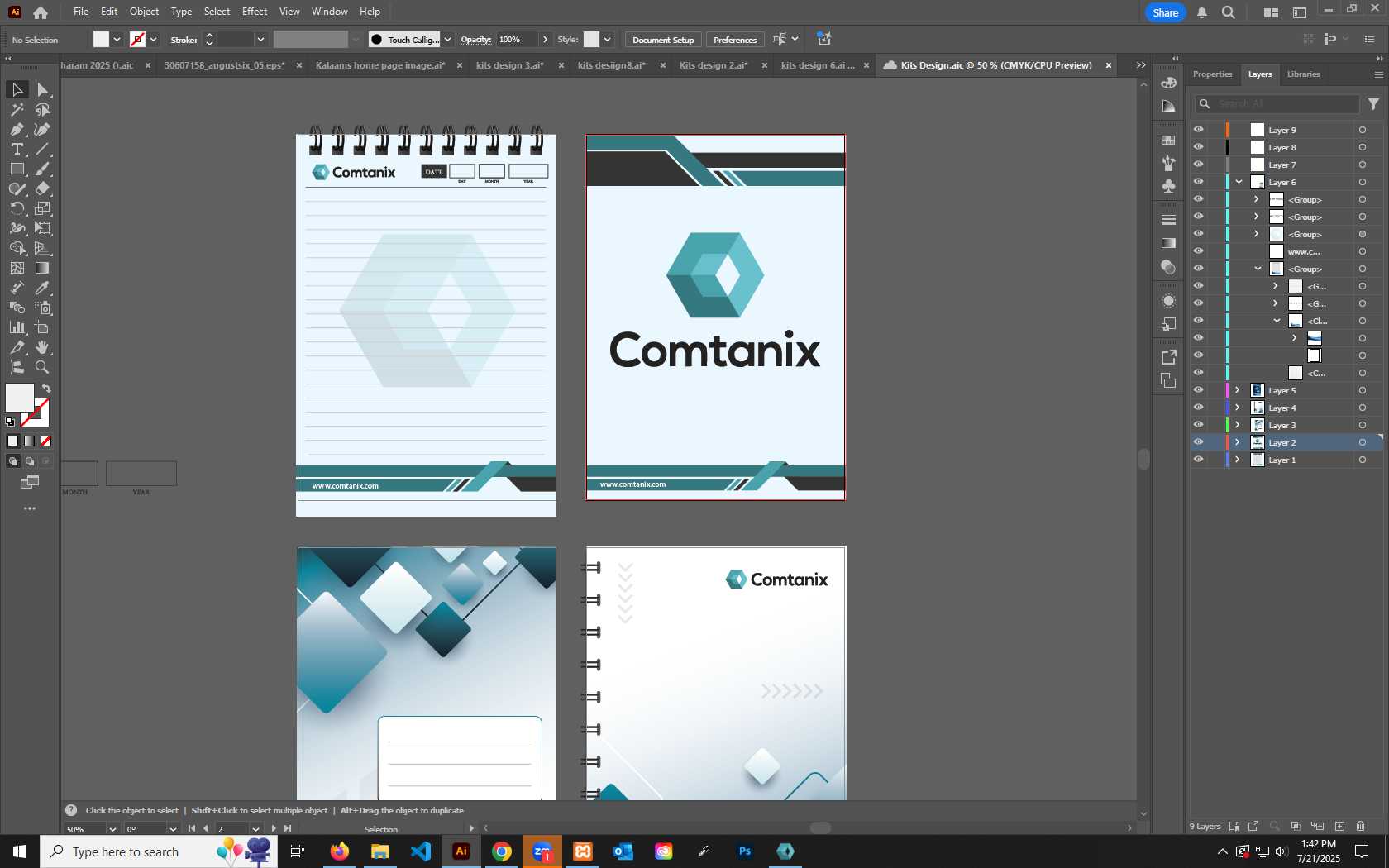This screenshot has height=868, width=1389.
Task: Toggle visibility of Layer 1
Action: coord(1198,460)
